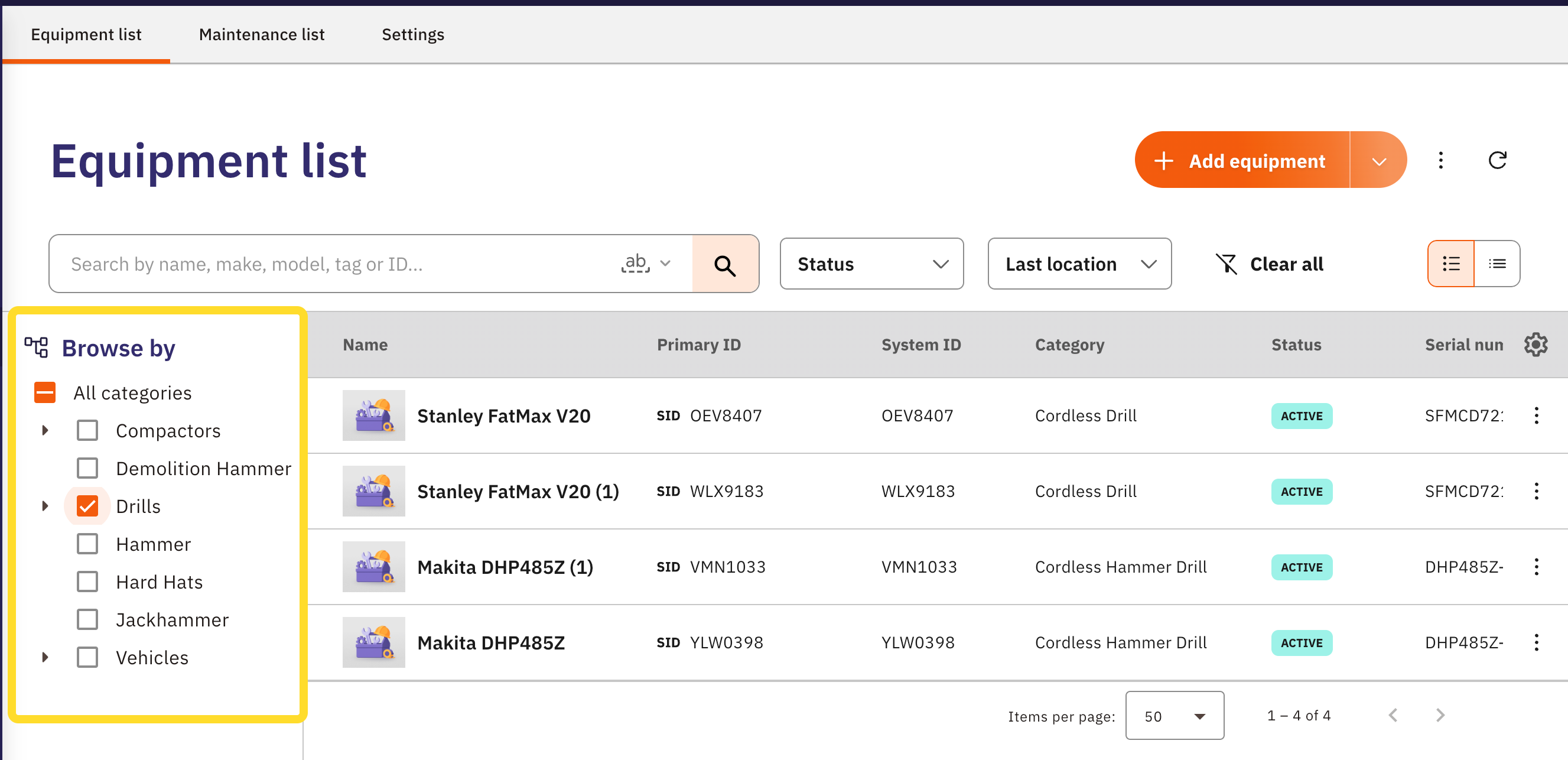Open the Last location filter dropdown

coord(1079,264)
